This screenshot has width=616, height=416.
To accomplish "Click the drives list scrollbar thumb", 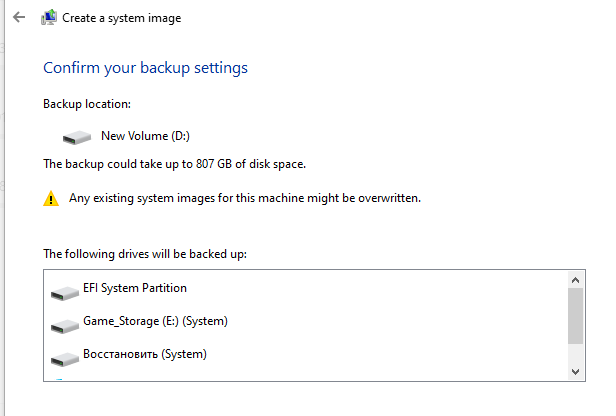I will 576,316.
